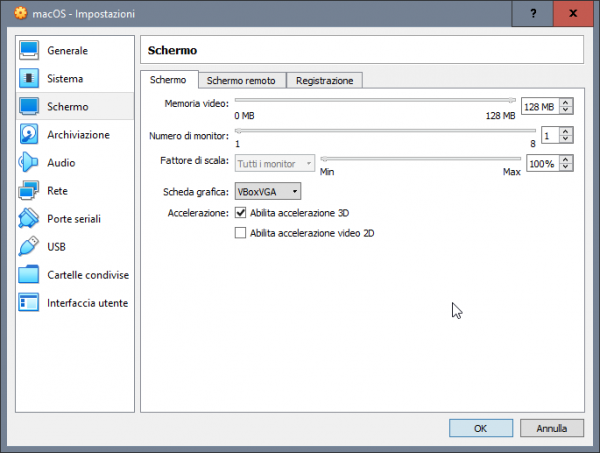Click the Cartelle condivise folder icon

[x=29, y=274]
